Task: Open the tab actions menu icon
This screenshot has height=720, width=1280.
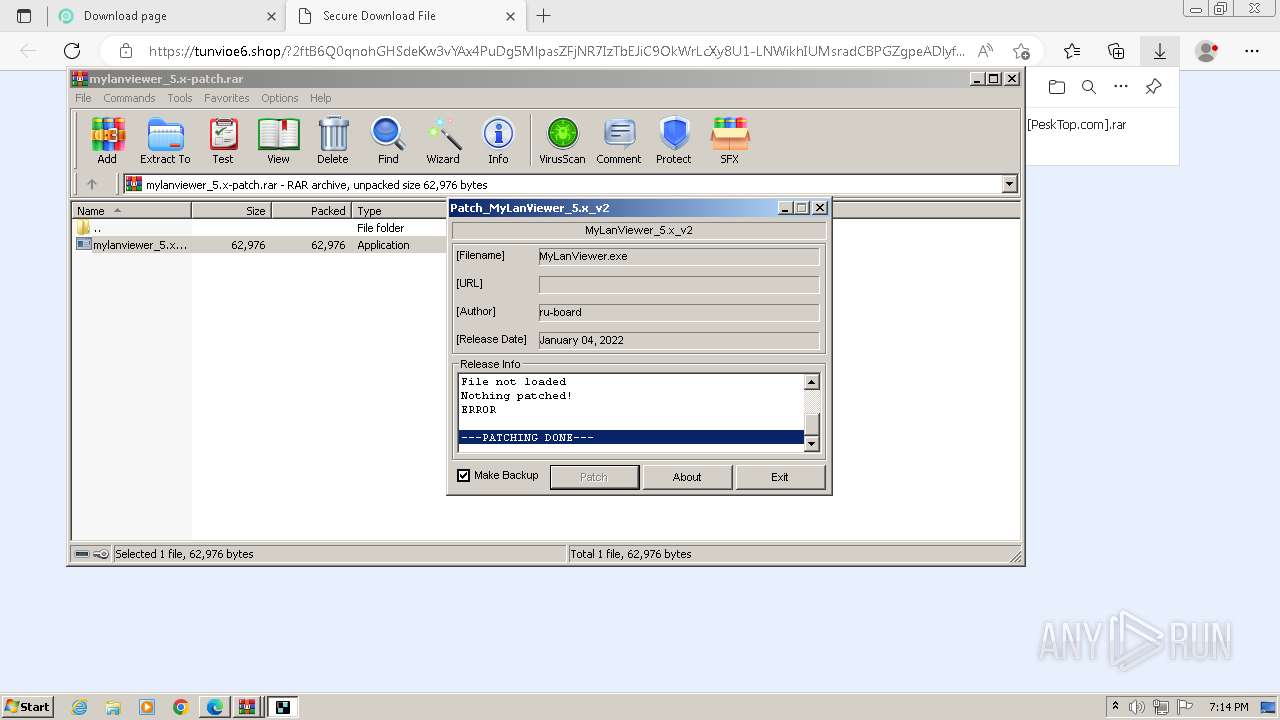Action: 24,16
